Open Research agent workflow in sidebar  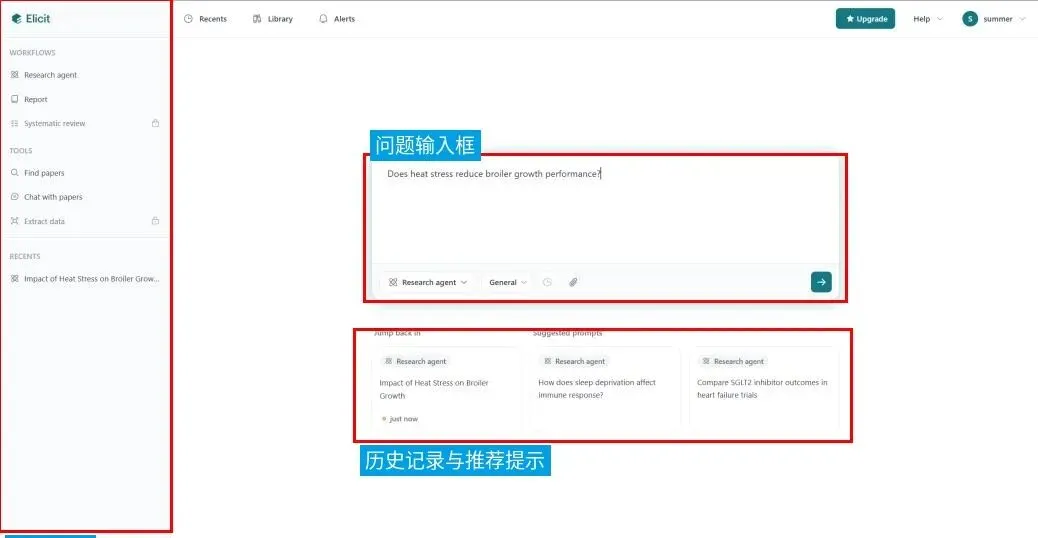tap(50, 75)
